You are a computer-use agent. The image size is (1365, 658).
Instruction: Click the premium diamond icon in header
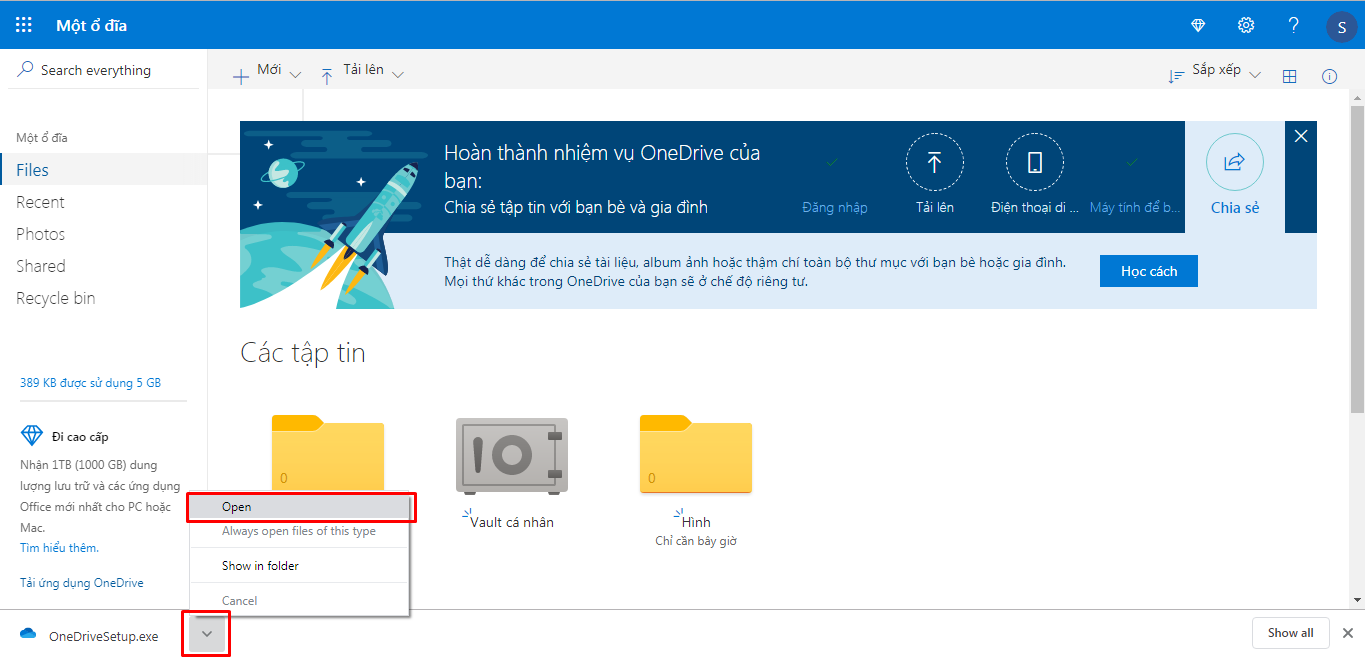[x=1199, y=25]
